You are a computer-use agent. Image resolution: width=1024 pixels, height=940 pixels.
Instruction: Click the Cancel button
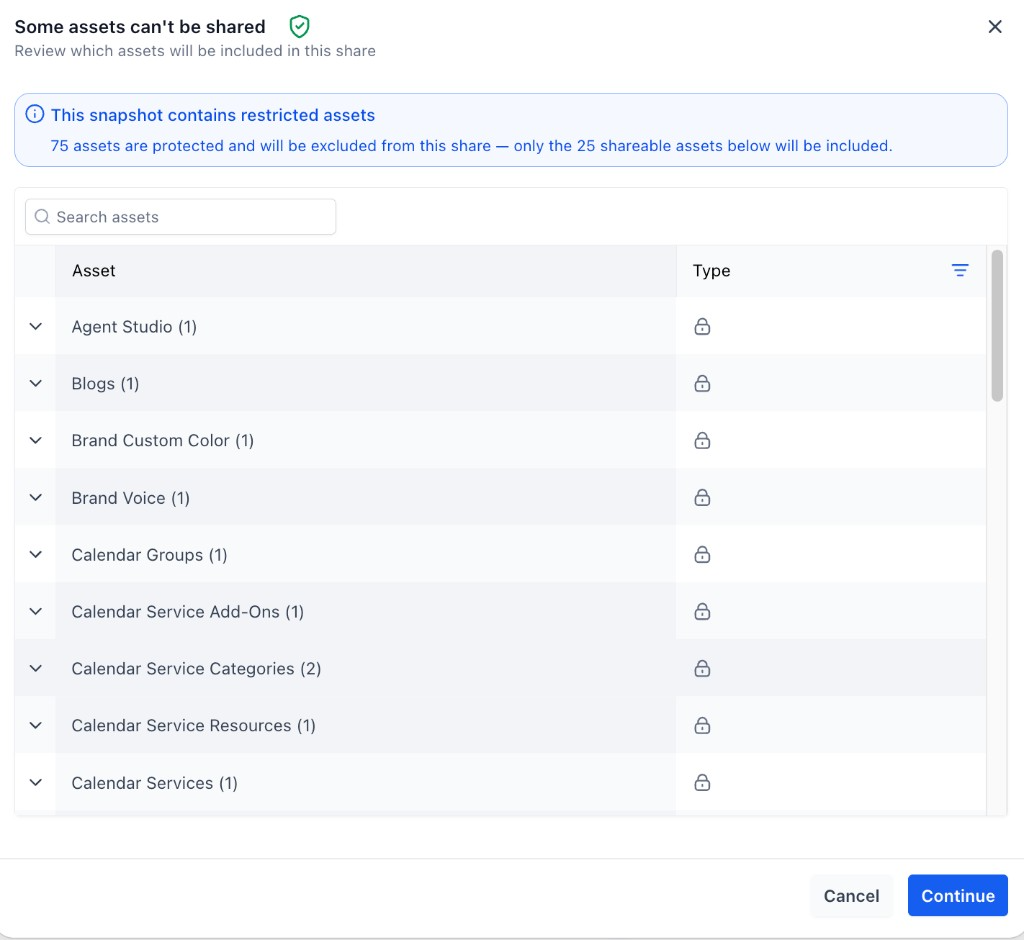tap(851, 895)
